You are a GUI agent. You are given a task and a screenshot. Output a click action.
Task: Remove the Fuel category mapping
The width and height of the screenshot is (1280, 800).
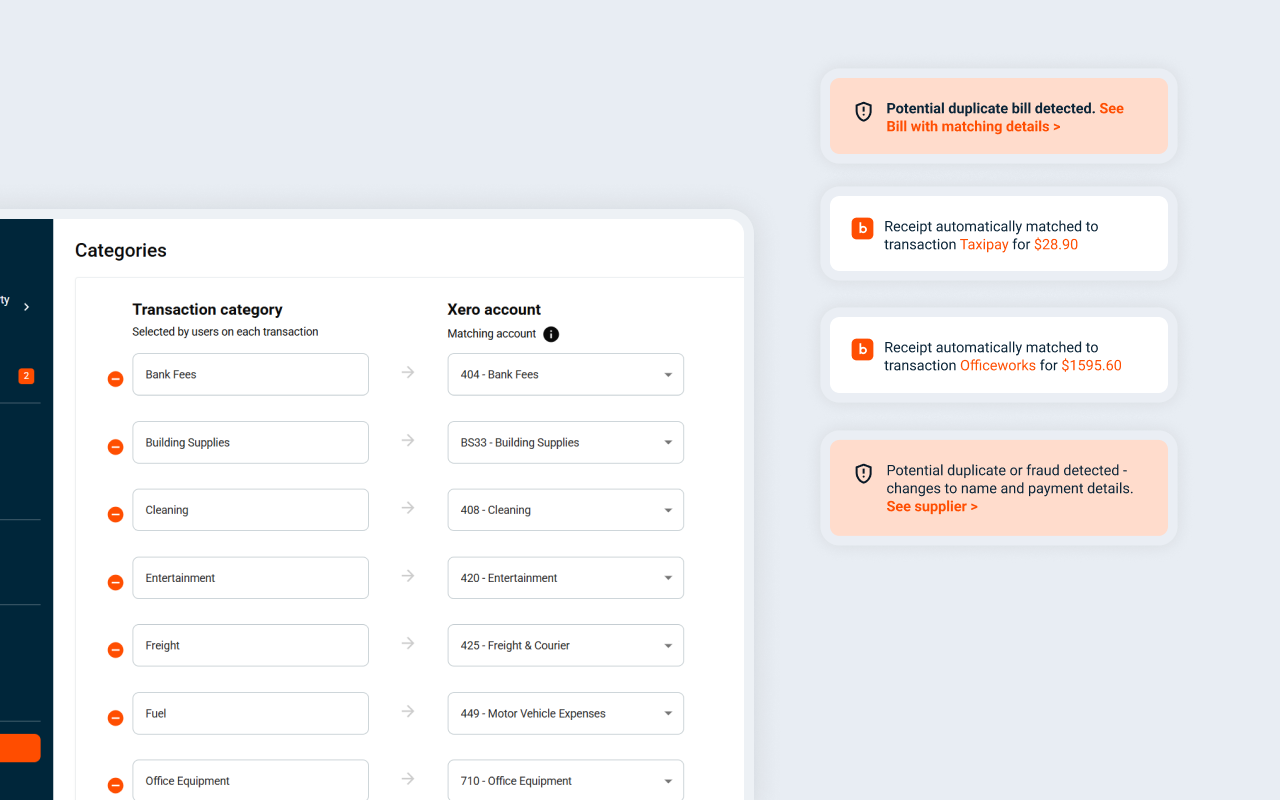(115, 717)
